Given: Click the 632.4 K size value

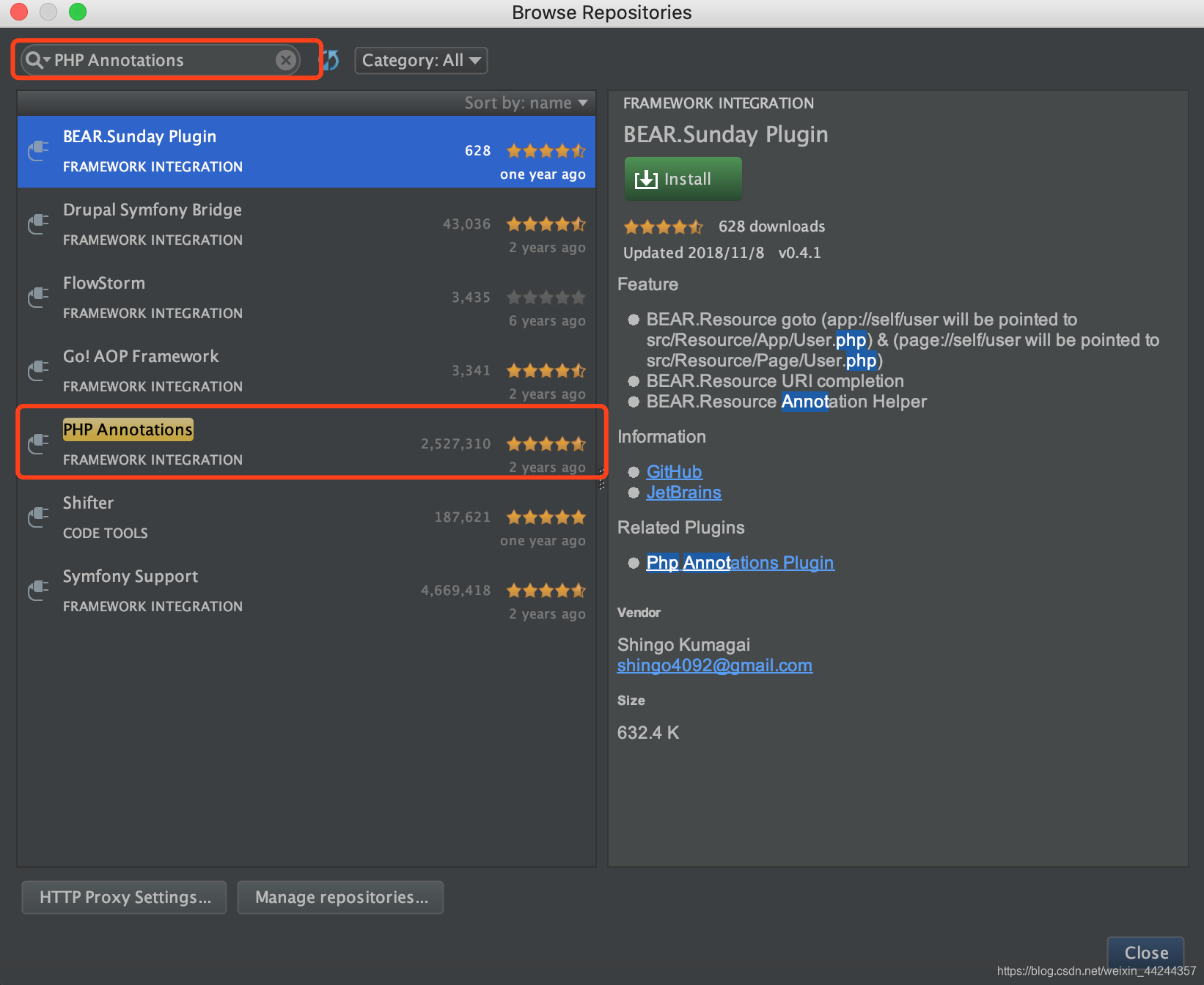Looking at the screenshot, I should pyautogui.click(x=648, y=733).
